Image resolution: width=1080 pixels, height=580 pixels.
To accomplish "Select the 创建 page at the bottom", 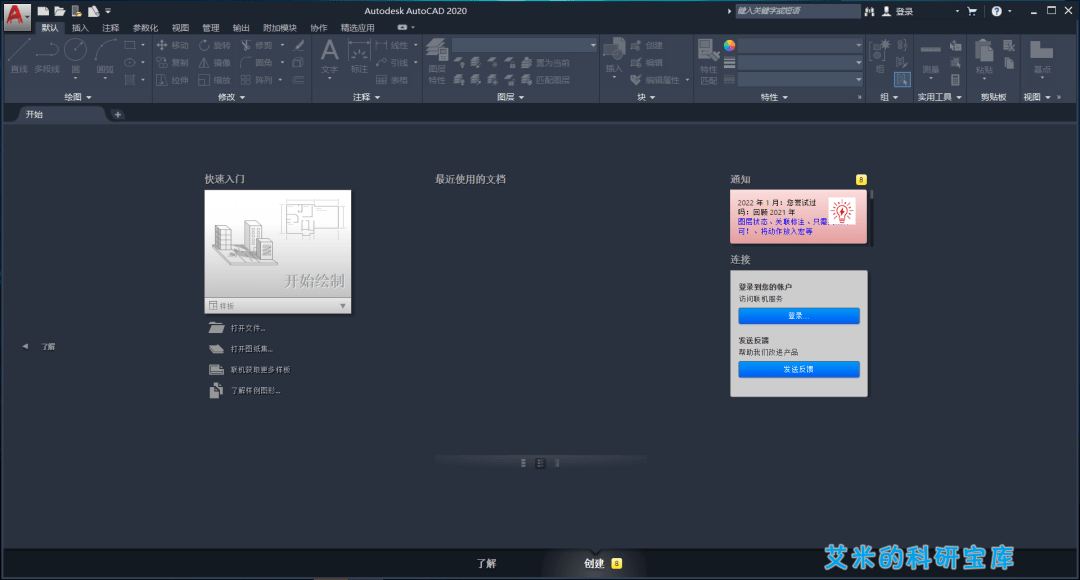I will coord(594,563).
